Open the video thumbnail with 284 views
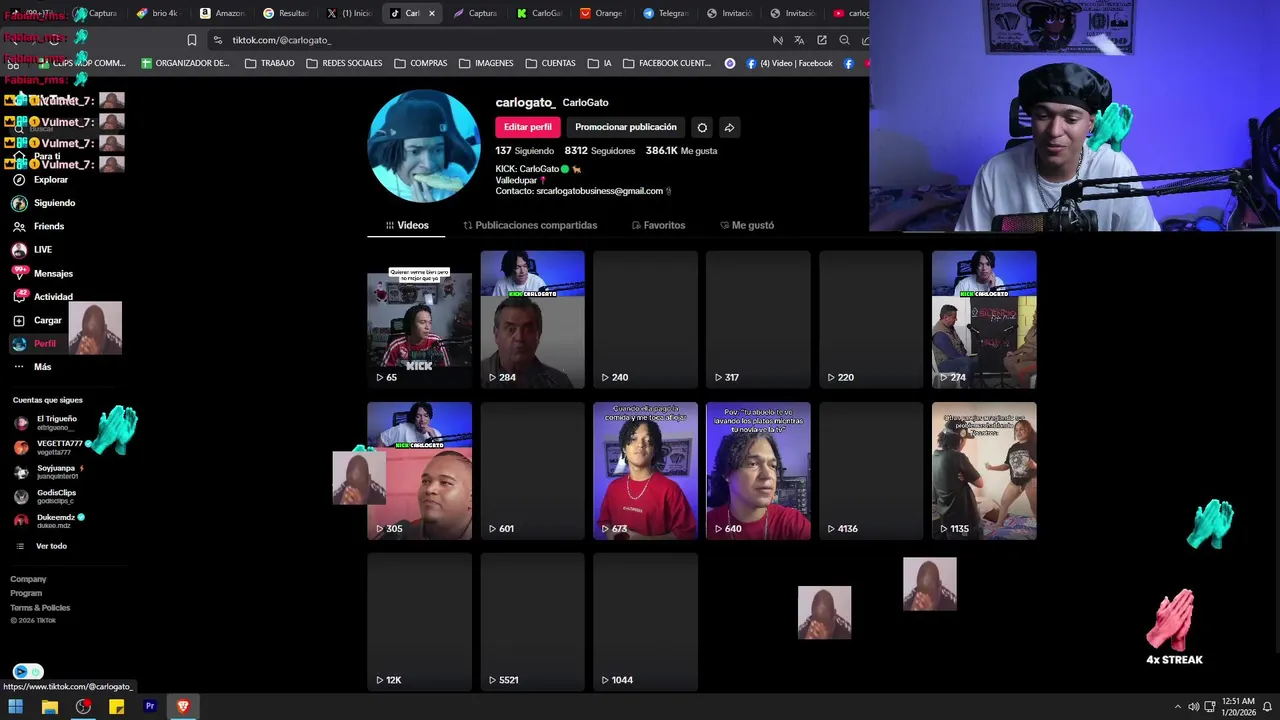The height and width of the screenshot is (720, 1280). (x=532, y=319)
